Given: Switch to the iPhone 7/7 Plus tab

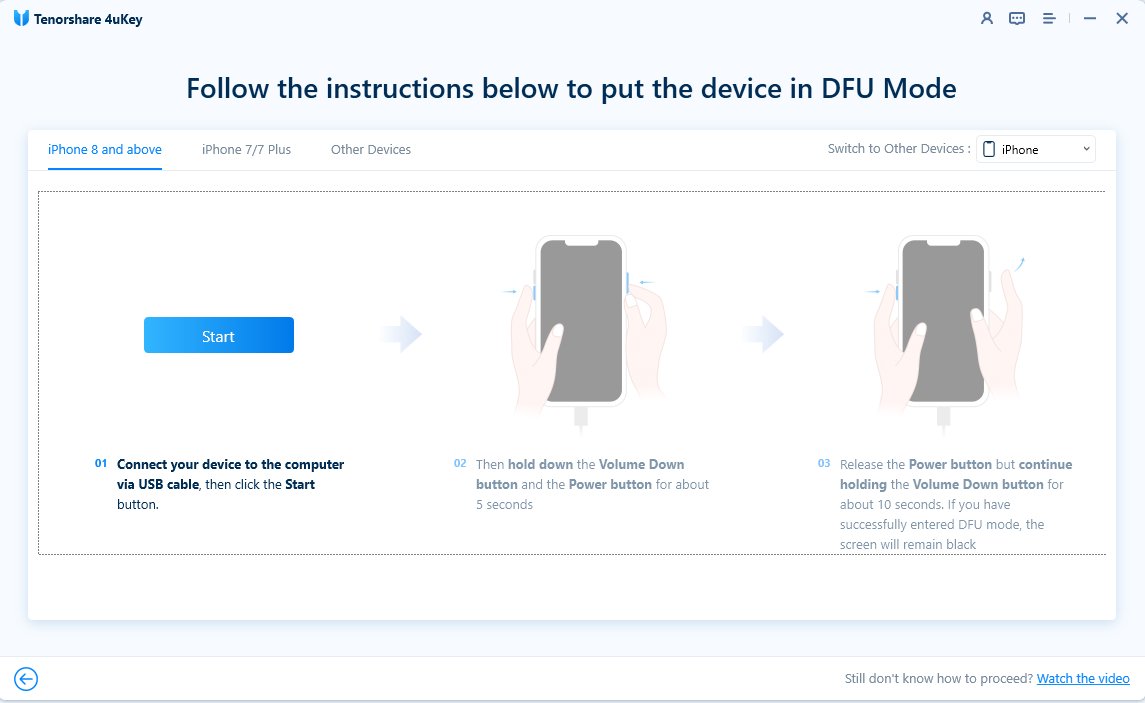Looking at the screenshot, I should click(x=245, y=149).
